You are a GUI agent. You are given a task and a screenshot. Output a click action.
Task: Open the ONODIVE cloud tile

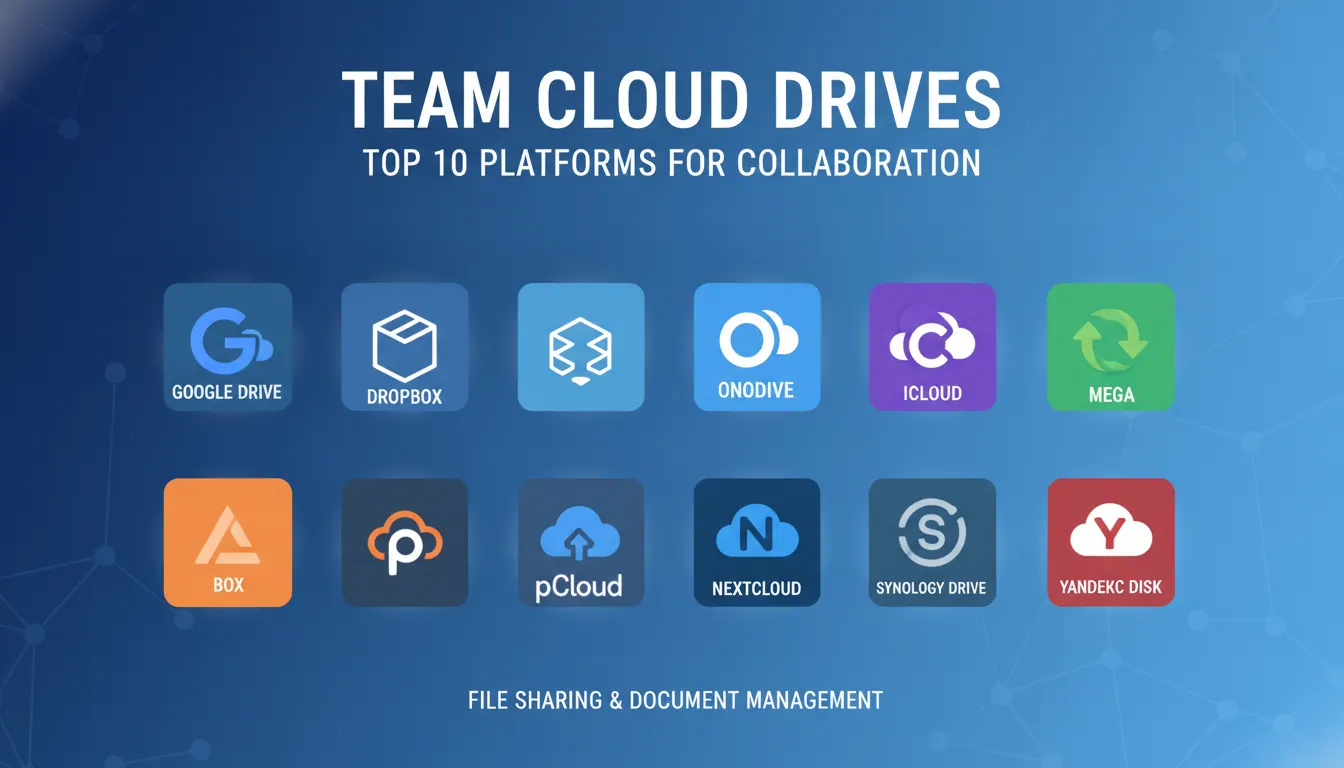pyautogui.click(x=757, y=347)
